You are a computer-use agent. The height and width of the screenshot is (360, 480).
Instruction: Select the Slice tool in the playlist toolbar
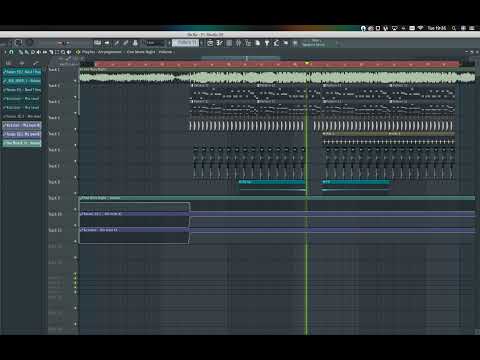pos(51,52)
